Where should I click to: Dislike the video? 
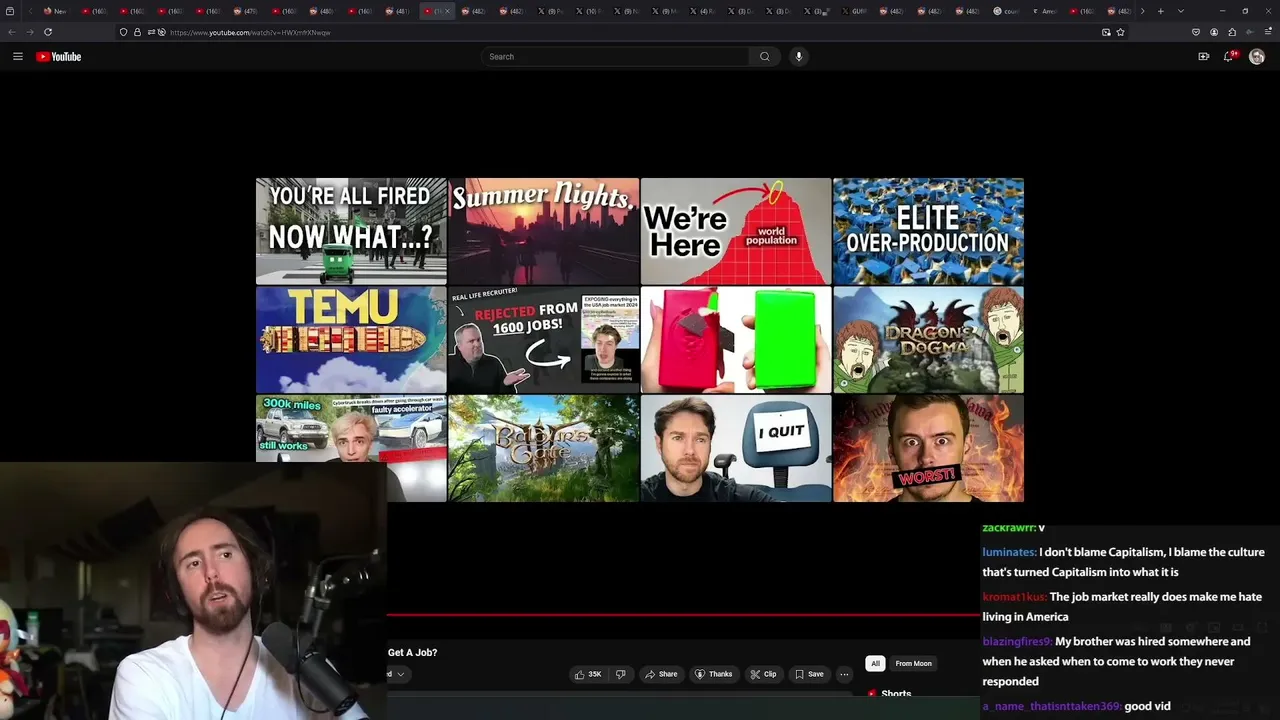(620, 674)
